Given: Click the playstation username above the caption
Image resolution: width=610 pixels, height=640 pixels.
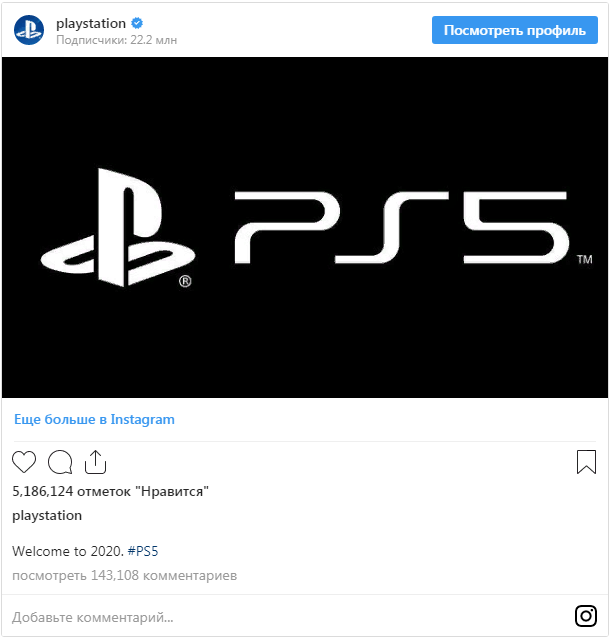Looking at the screenshot, I should 47,516.
